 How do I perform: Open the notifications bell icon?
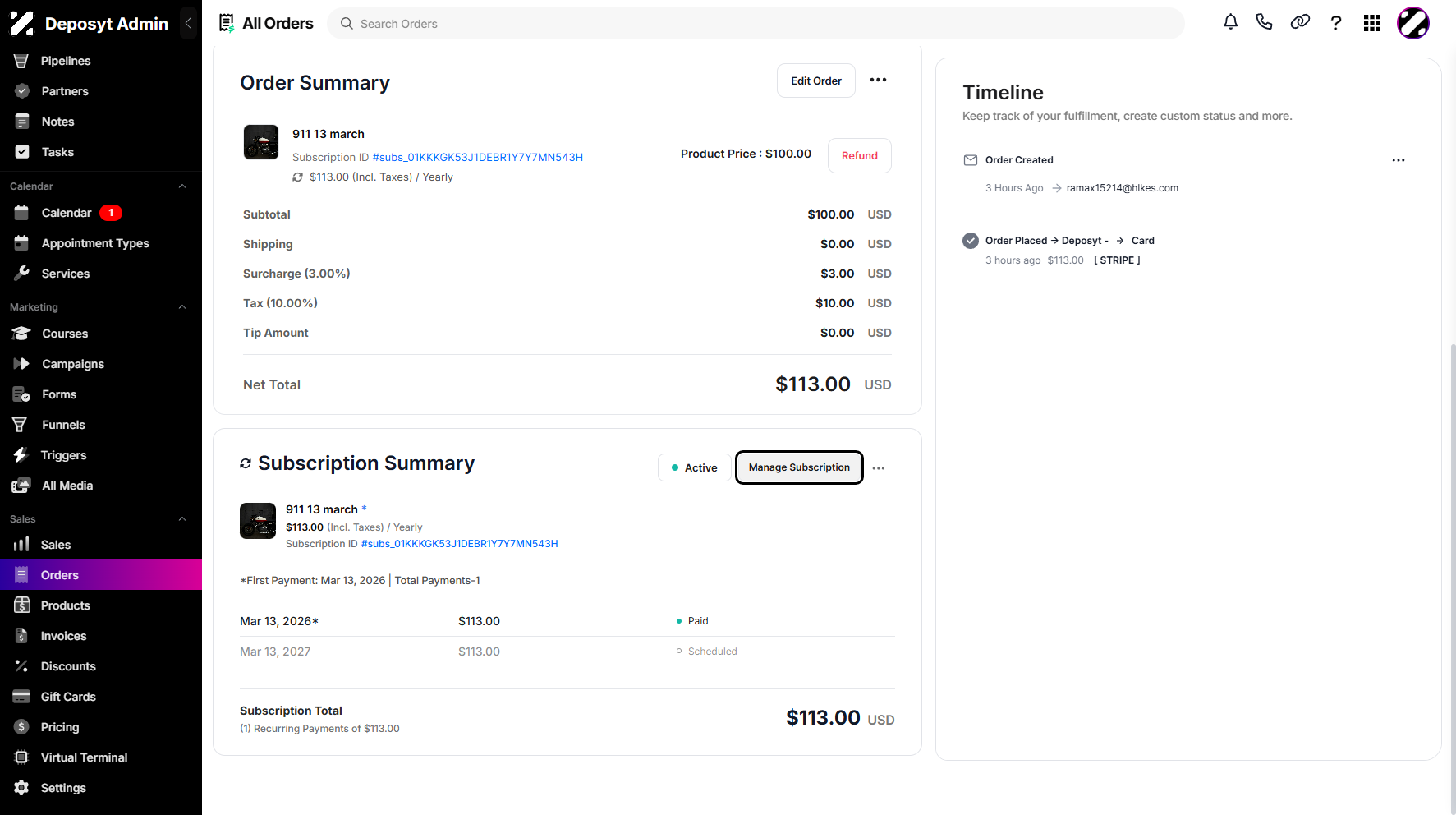coord(1230,22)
